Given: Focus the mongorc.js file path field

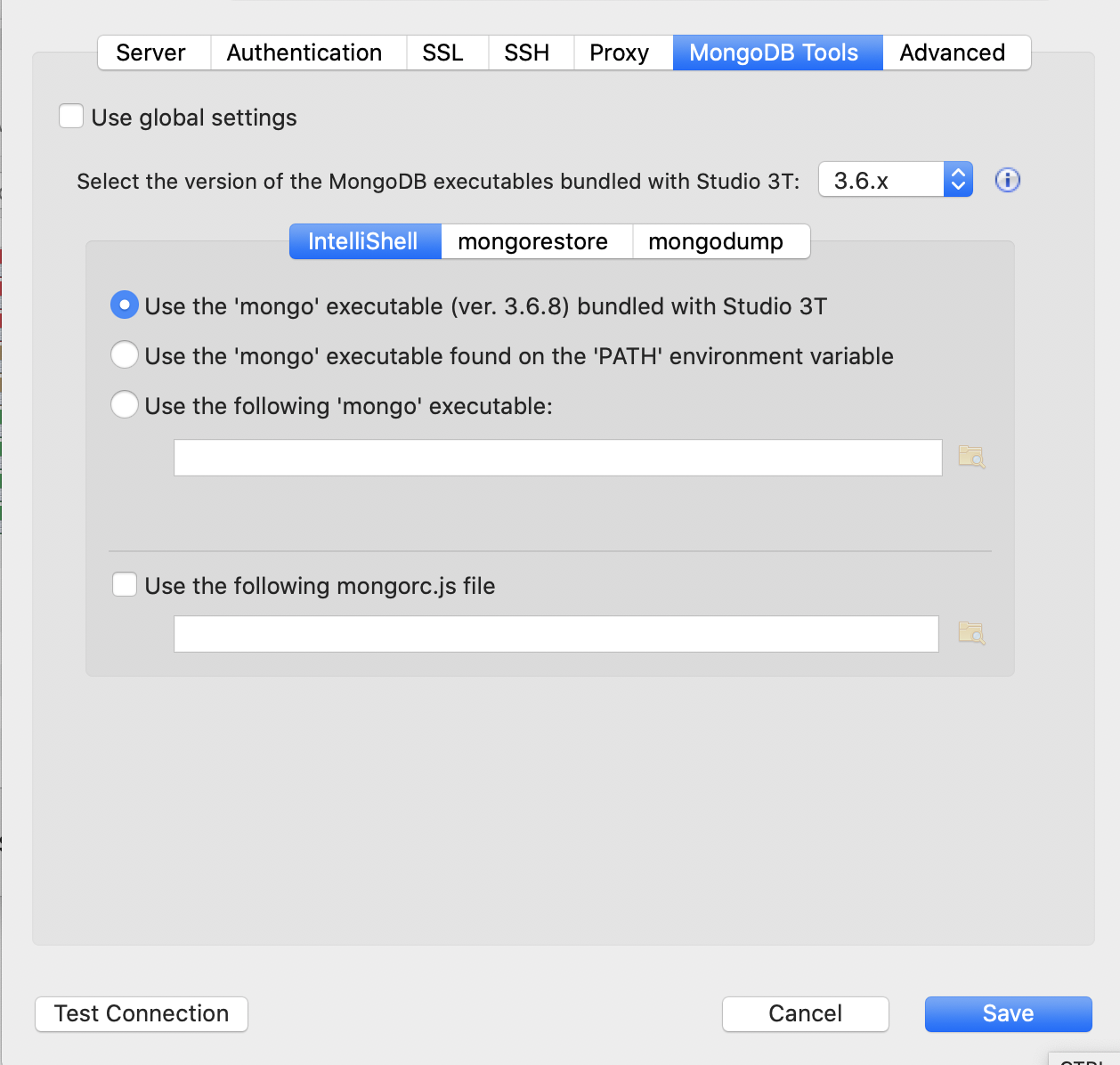Looking at the screenshot, I should pos(556,634).
